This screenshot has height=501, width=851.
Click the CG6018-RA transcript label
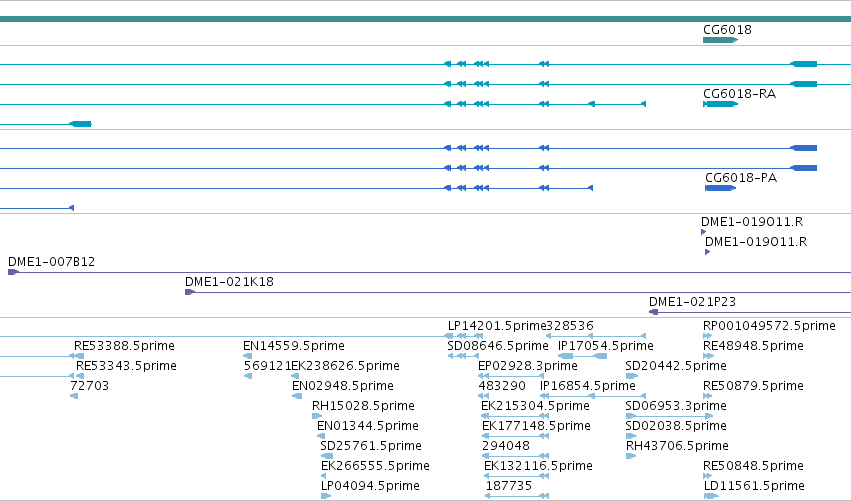pyautogui.click(x=739, y=93)
